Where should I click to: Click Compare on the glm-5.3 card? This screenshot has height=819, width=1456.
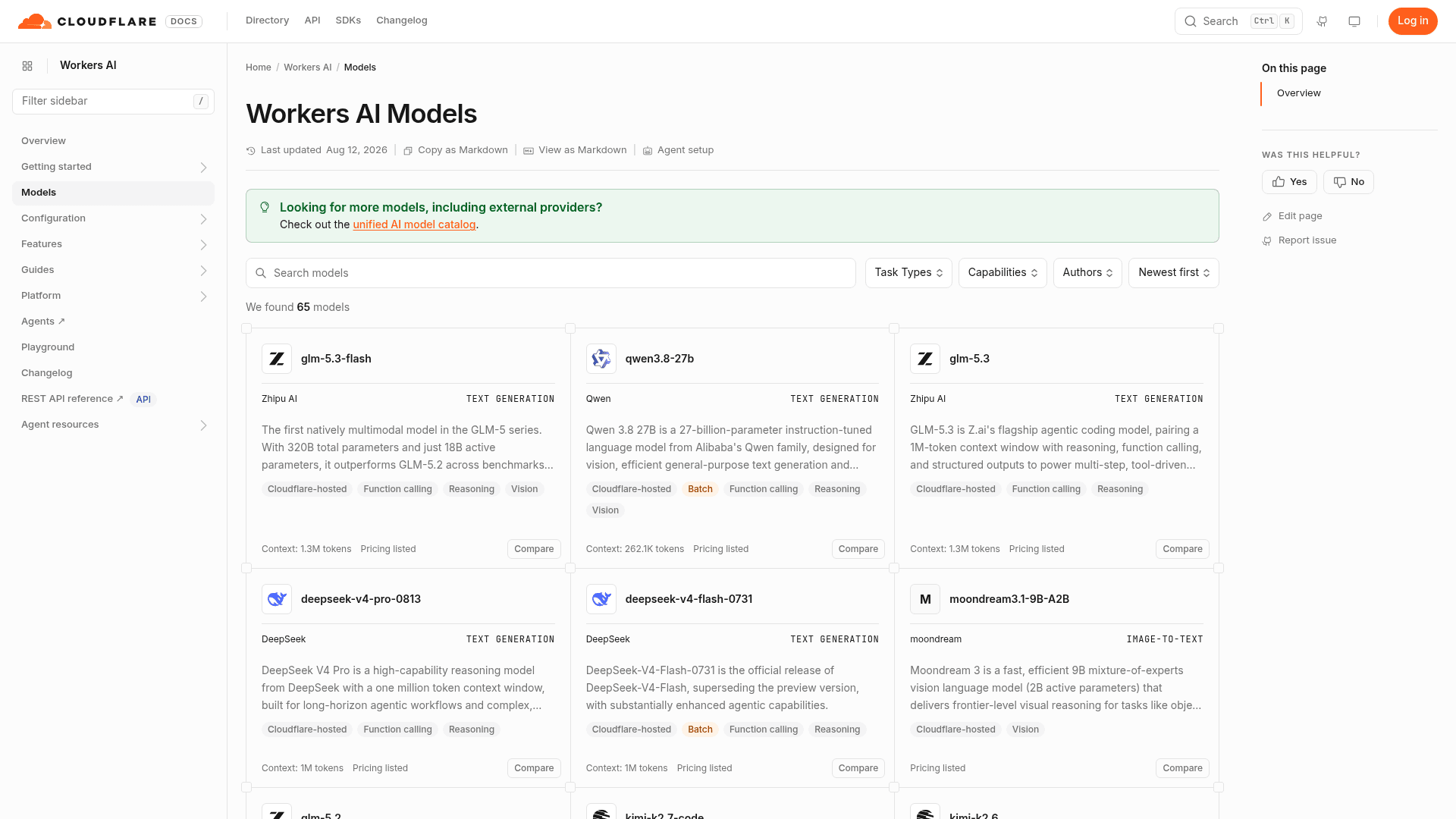(x=1182, y=549)
